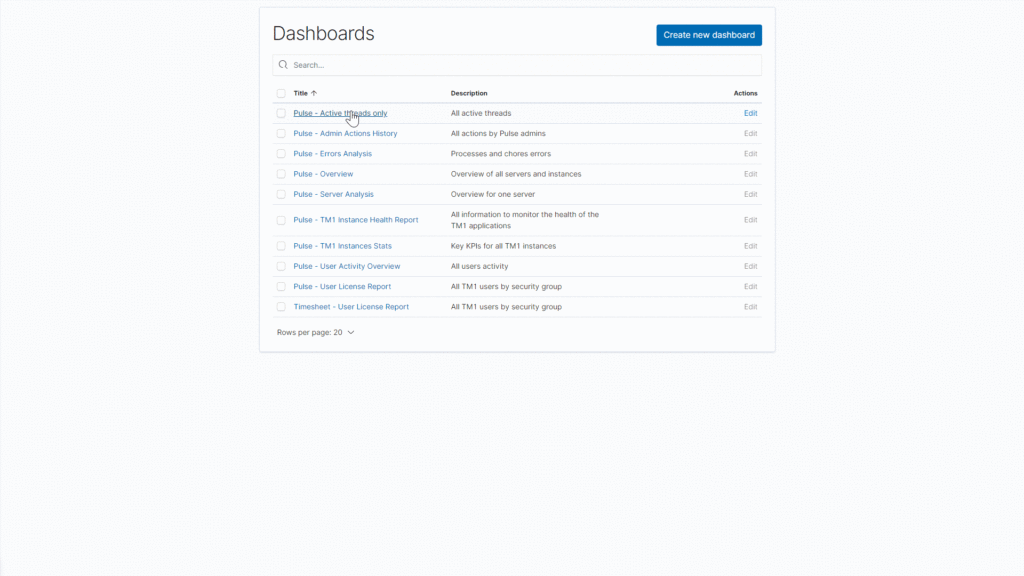This screenshot has height=576, width=1024.
Task: Select checkbox for Pulse - Errors Analysis
Action: click(x=281, y=154)
